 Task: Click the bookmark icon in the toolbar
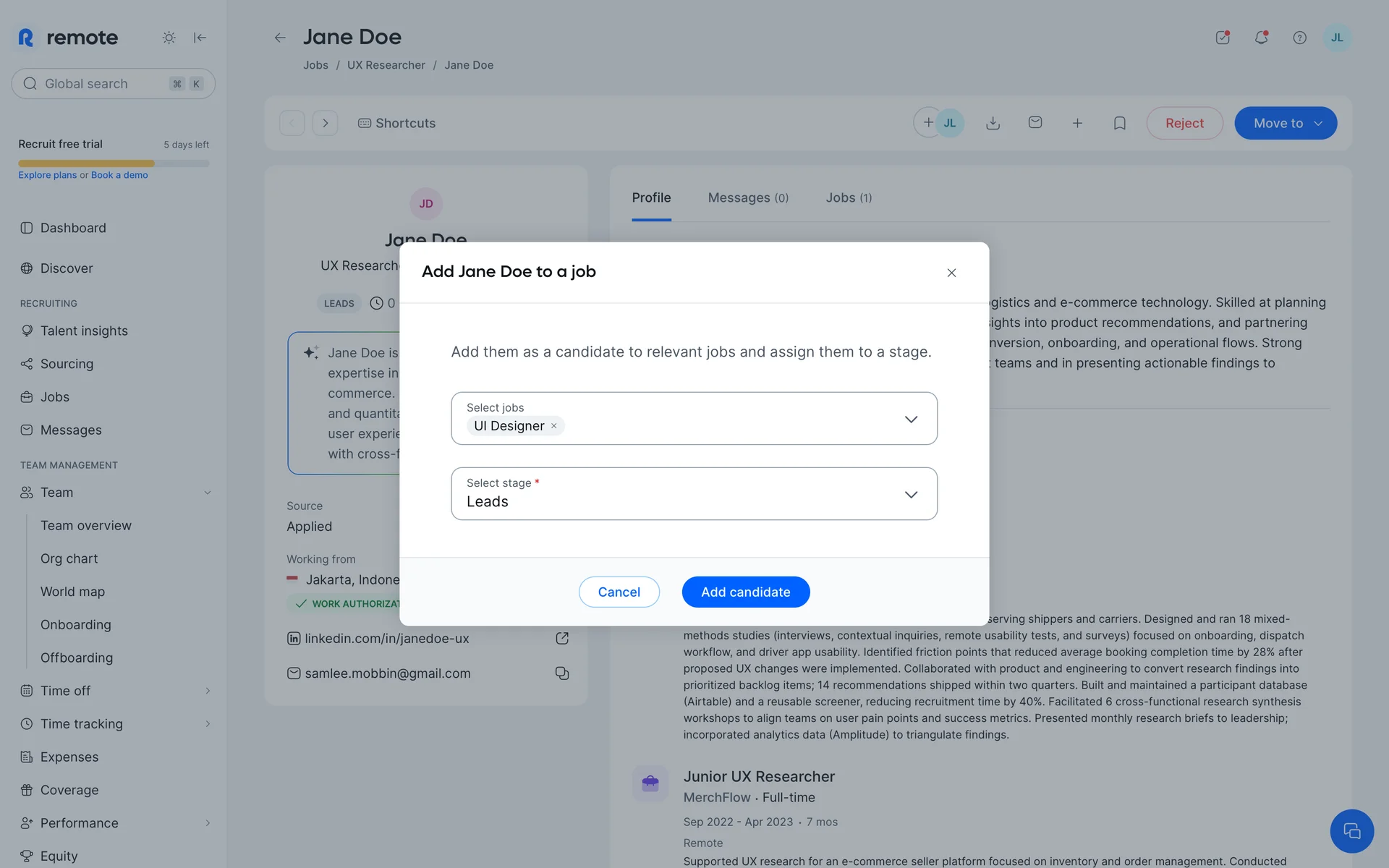[x=1119, y=123]
